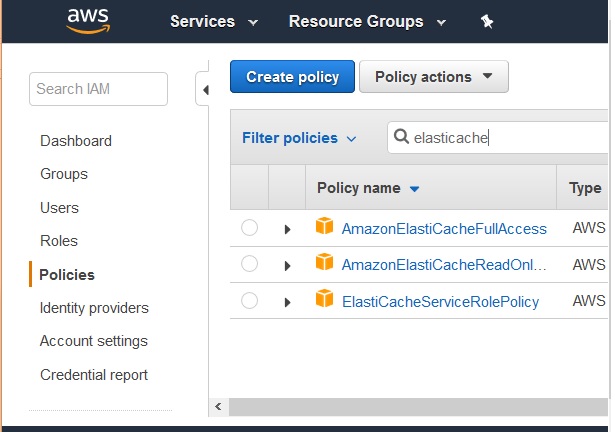Select the ElastiCacheServiceRolePolicy radio button
Viewport: 615px width, 432px height.
249,301
